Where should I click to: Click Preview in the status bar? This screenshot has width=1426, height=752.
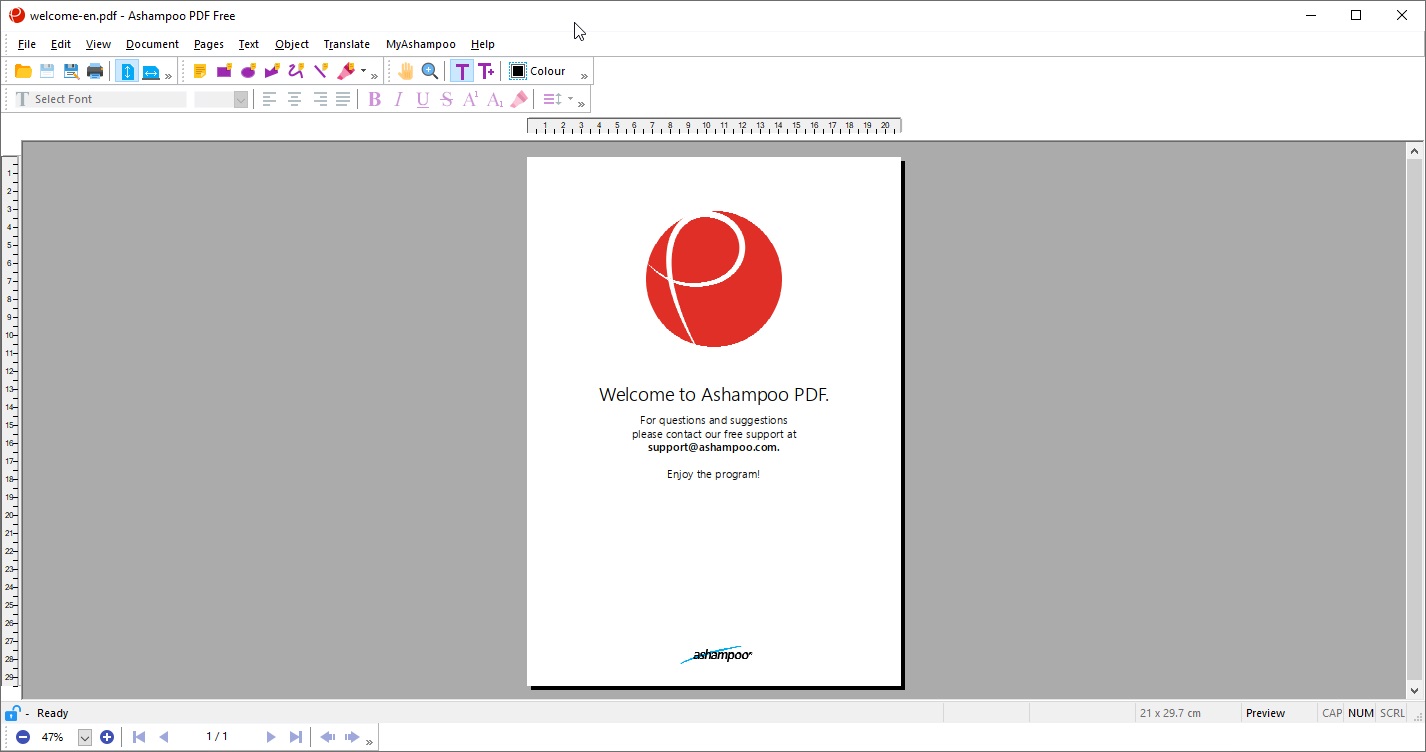[x=1265, y=713]
